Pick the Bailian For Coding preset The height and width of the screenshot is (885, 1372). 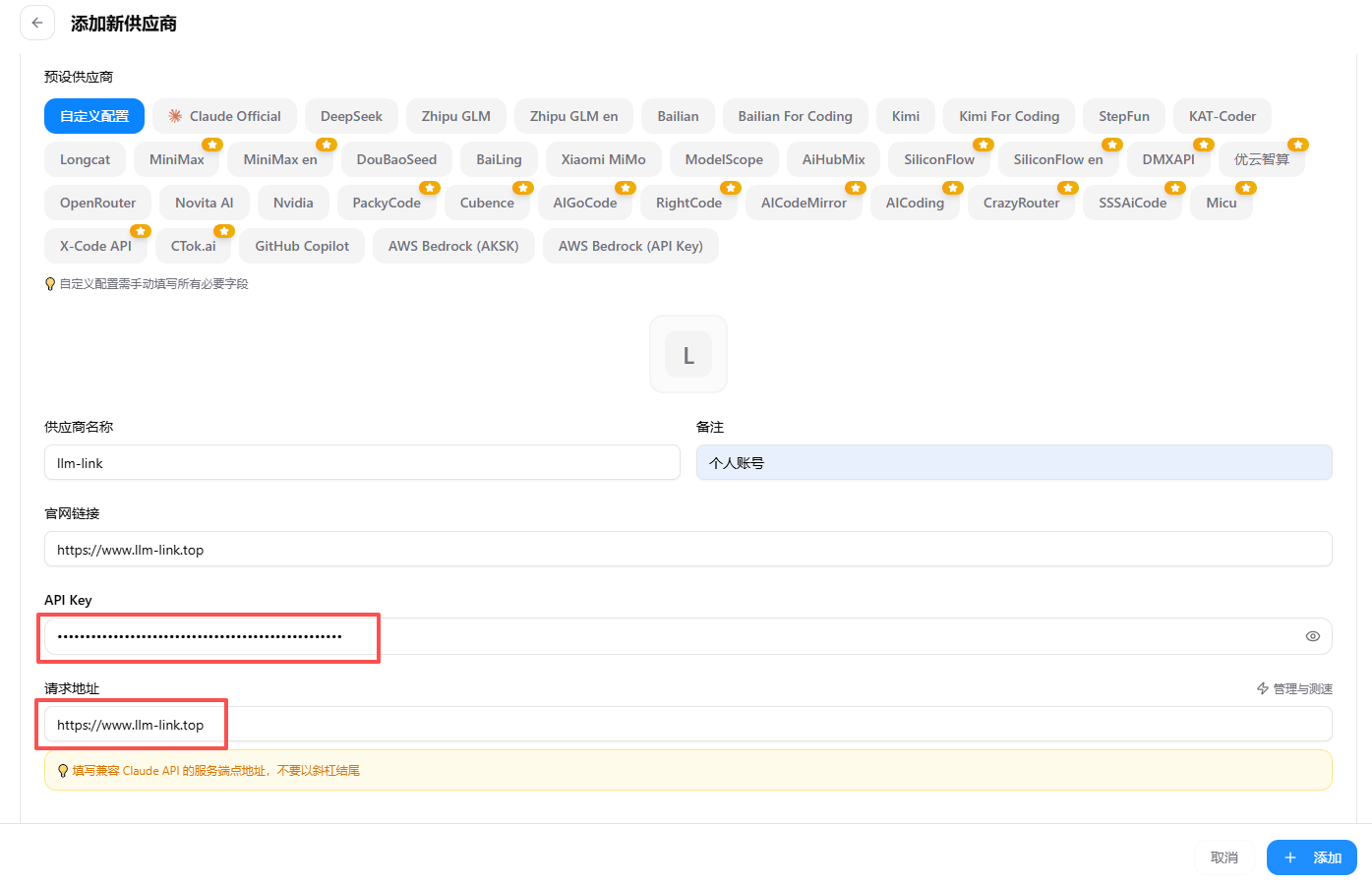pyautogui.click(x=796, y=116)
